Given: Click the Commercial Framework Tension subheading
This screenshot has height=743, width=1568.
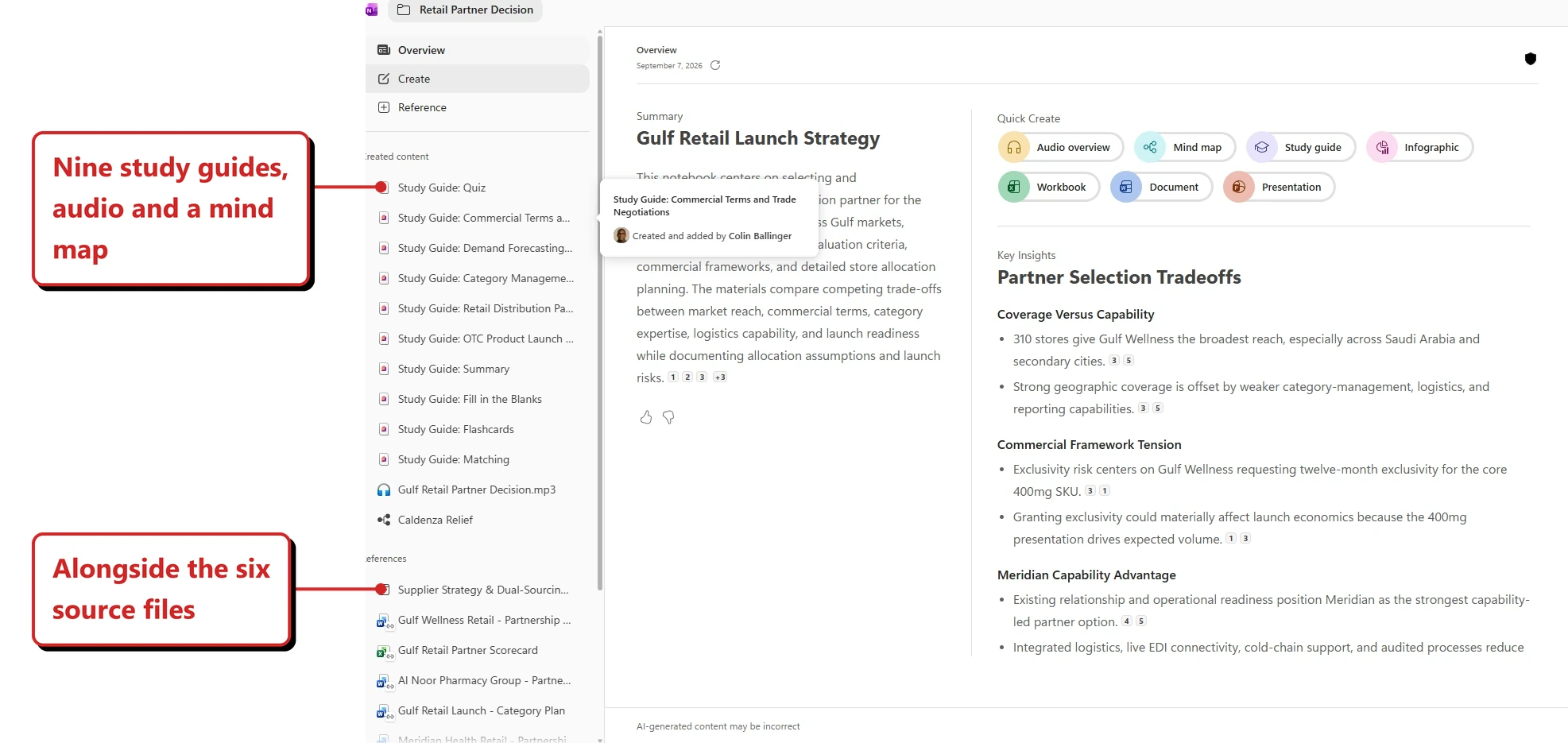Looking at the screenshot, I should (x=1089, y=445).
